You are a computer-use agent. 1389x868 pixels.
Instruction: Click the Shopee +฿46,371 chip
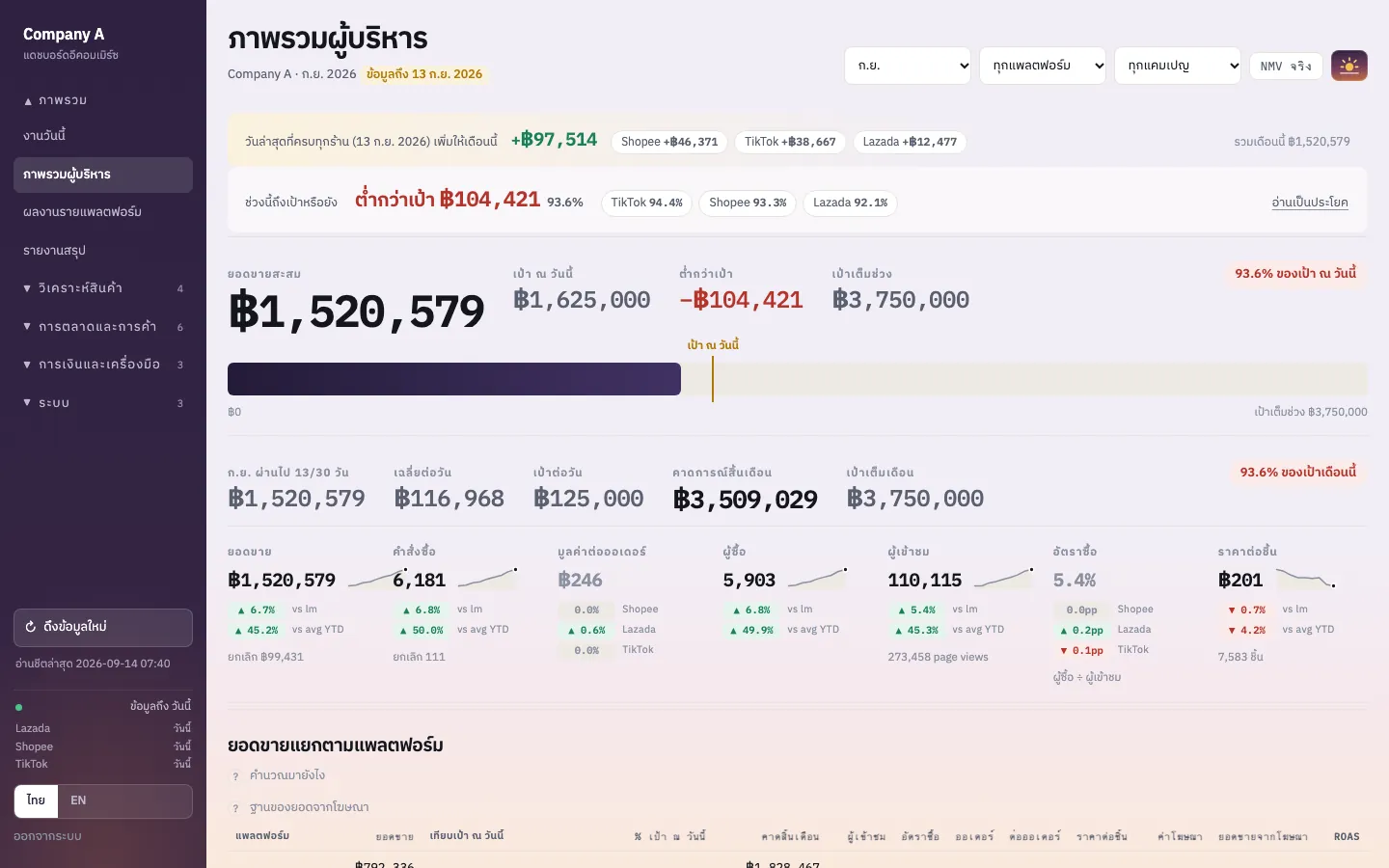669,142
